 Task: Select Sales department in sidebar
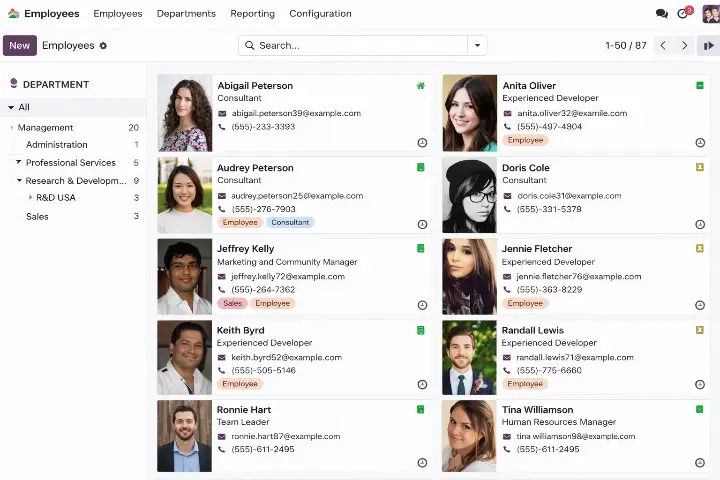(37, 216)
